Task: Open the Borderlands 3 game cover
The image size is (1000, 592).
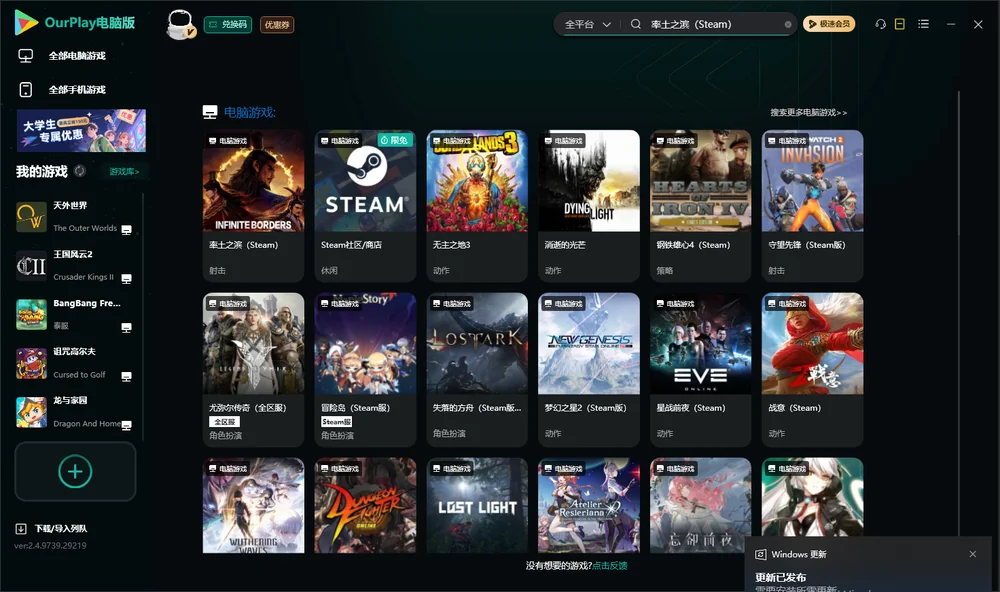Action: pos(477,181)
